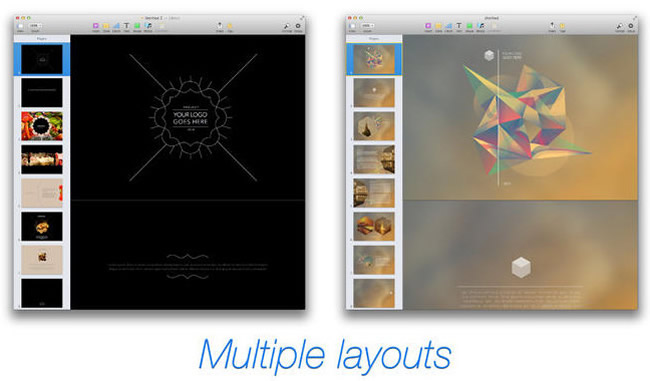The image size is (650, 381).
Task: Click the Tips icon in the black-document window
Action: [x=230, y=26]
